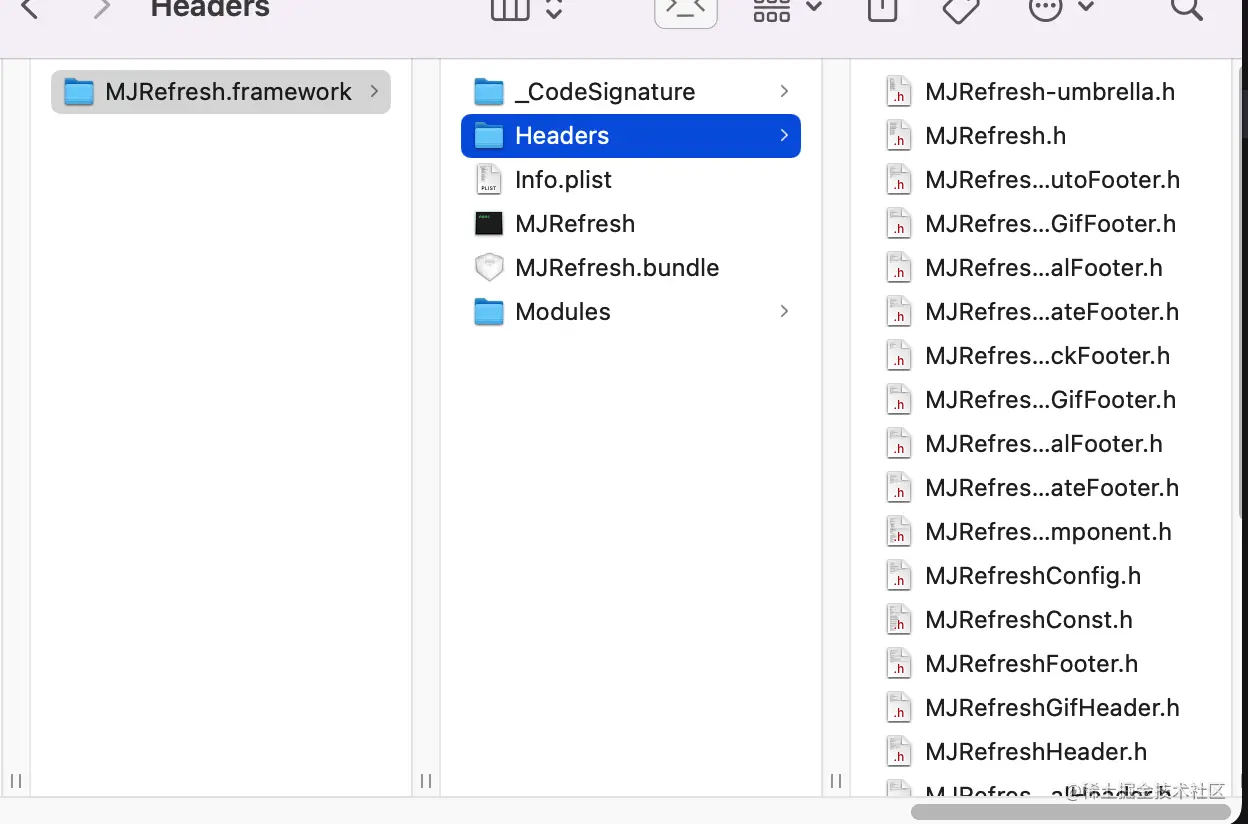Go back with the back arrow
Image resolution: width=1248 pixels, height=824 pixels.
point(29,9)
